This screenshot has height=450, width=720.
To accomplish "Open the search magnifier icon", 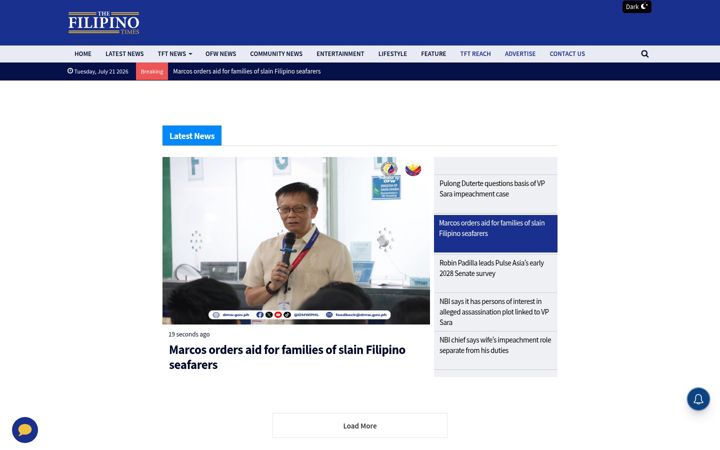I will (645, 54).
